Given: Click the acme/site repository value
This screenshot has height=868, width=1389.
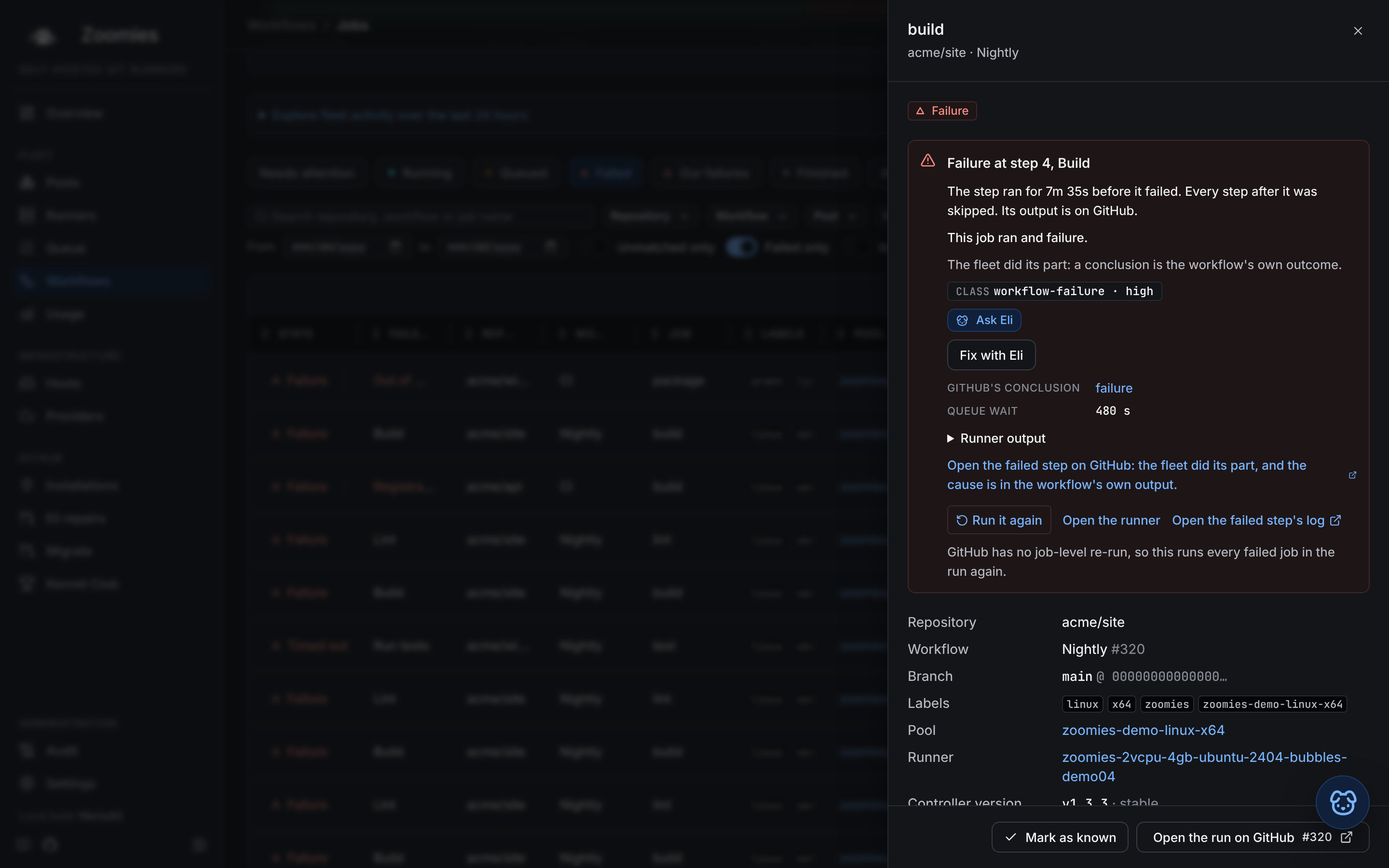Looking at the screenshot, I should tap(1093, 622).
